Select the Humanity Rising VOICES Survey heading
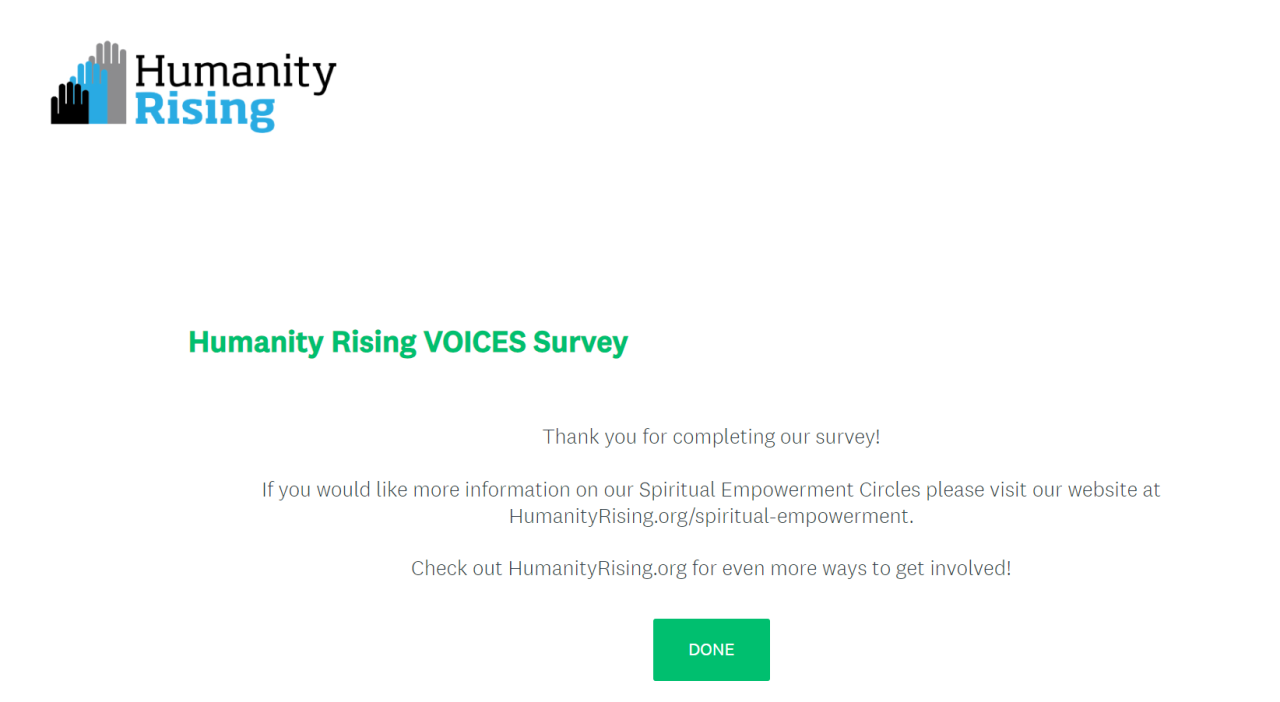 (408, 342)
